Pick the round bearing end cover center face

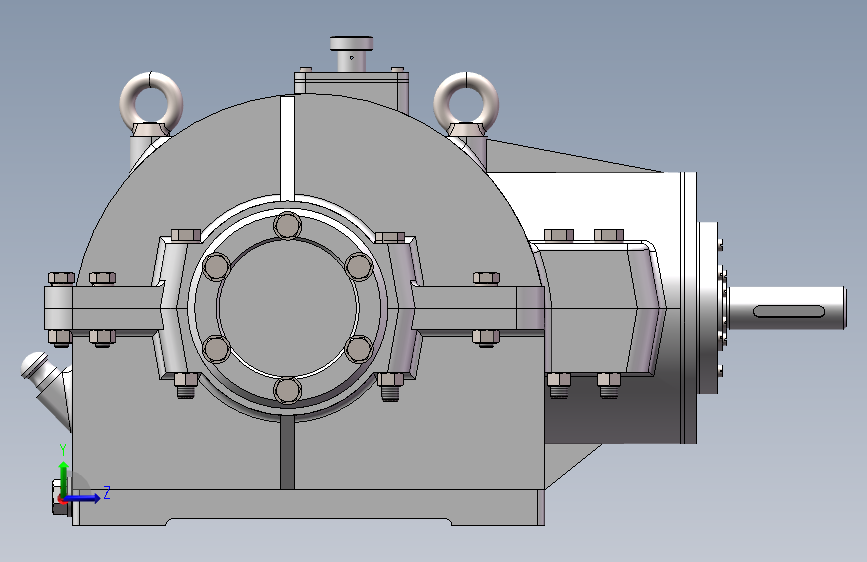point(288,308)
